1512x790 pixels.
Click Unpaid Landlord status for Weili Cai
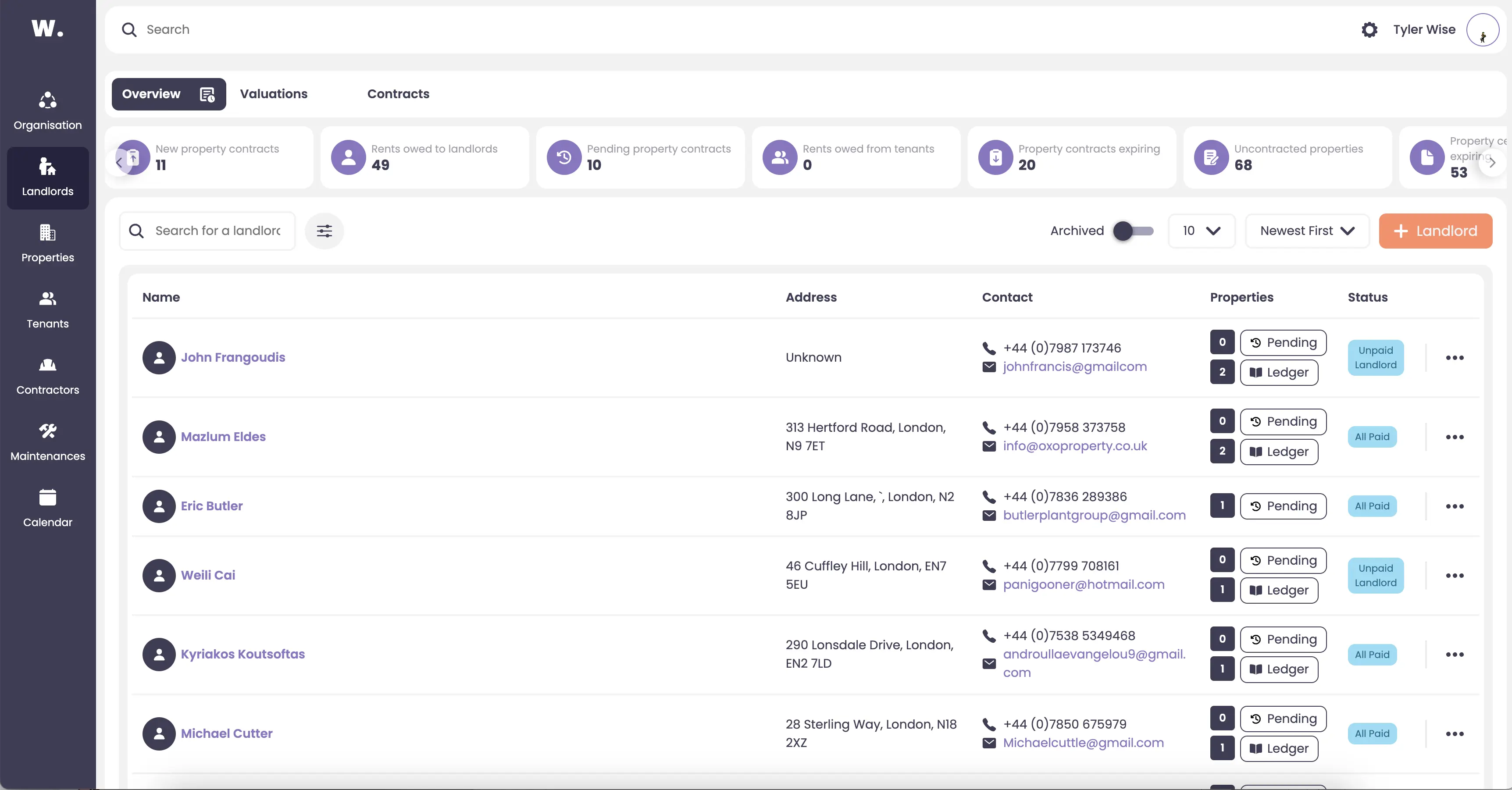coord(1375,575)
